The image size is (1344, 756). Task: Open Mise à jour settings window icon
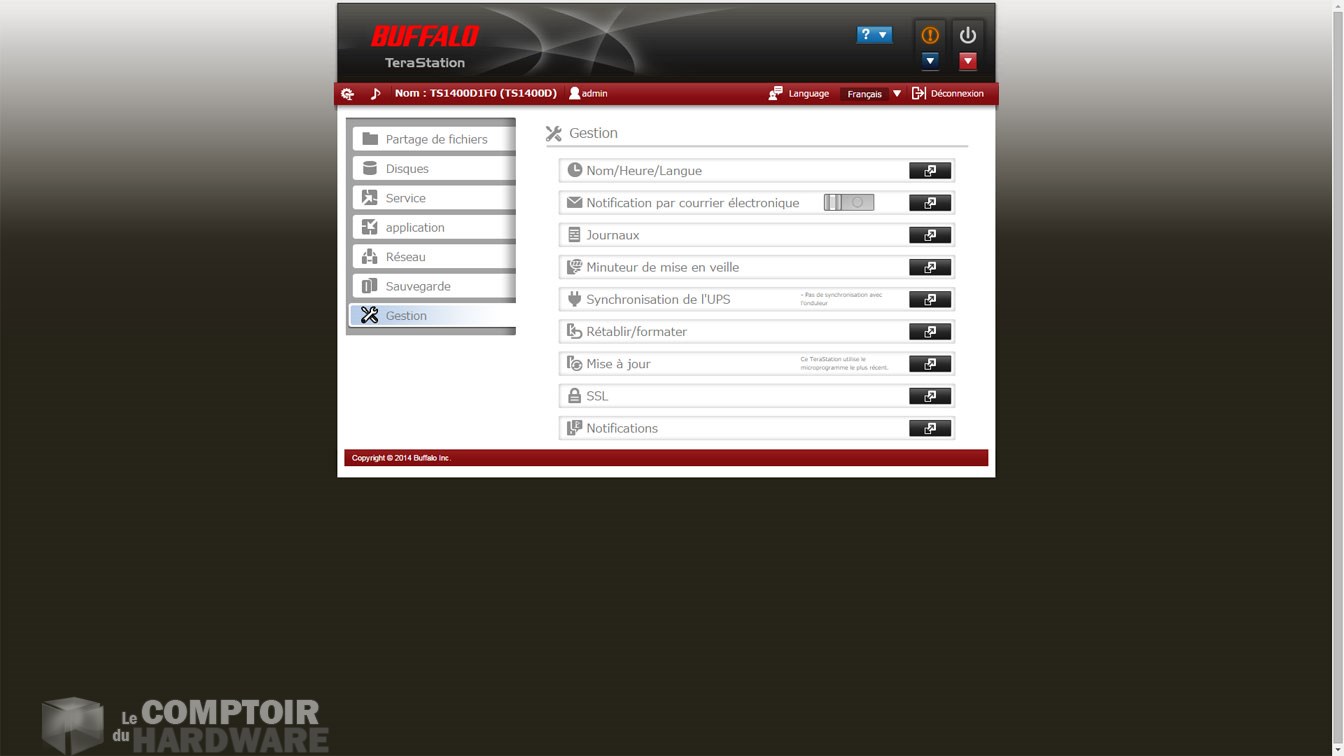coord(929,364)
